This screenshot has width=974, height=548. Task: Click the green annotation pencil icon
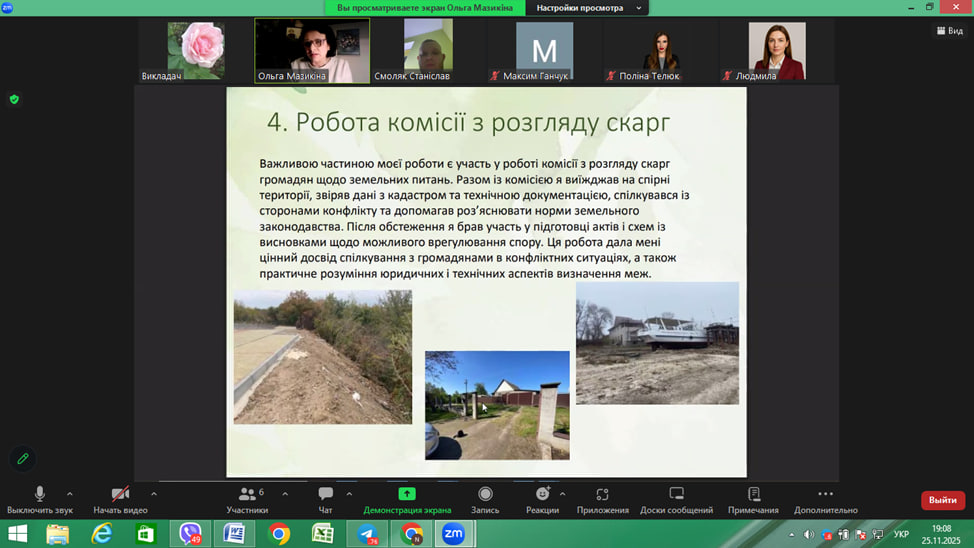22,458
